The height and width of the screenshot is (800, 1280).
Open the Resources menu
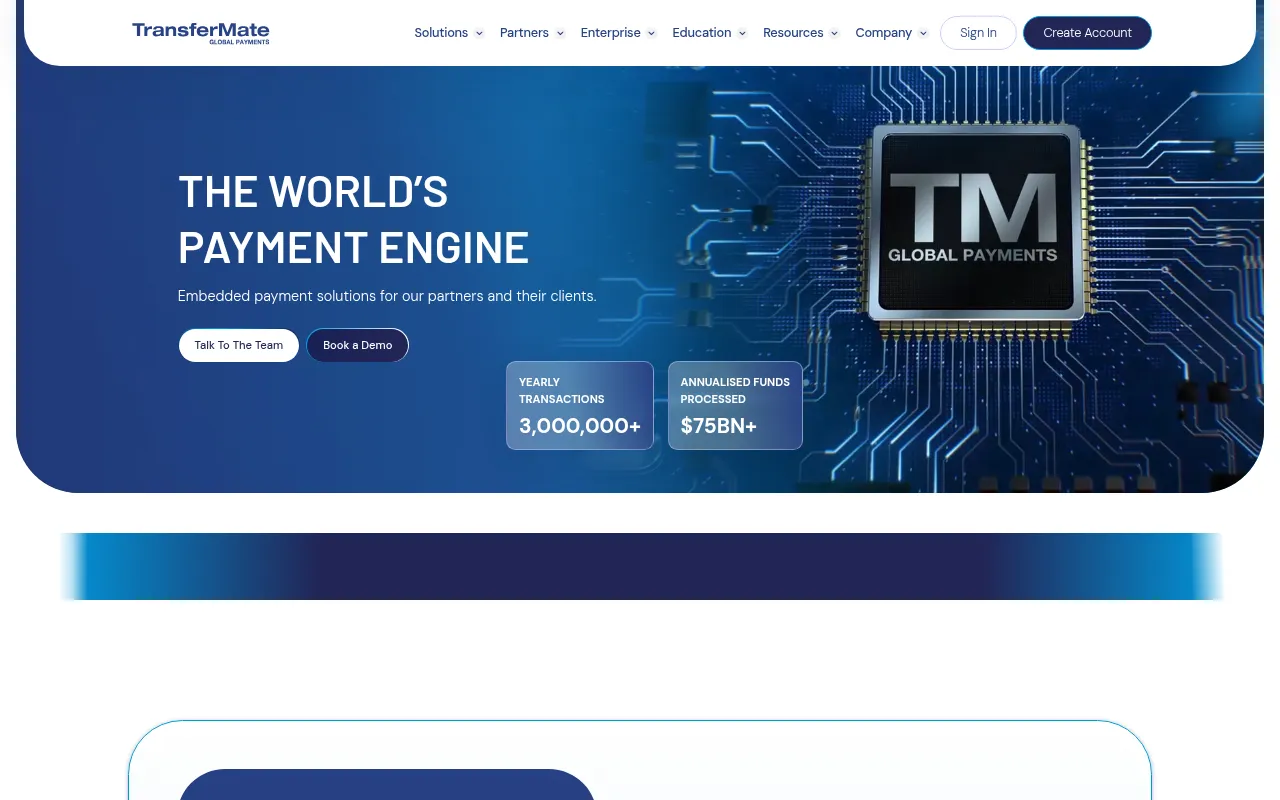[793, 33]
